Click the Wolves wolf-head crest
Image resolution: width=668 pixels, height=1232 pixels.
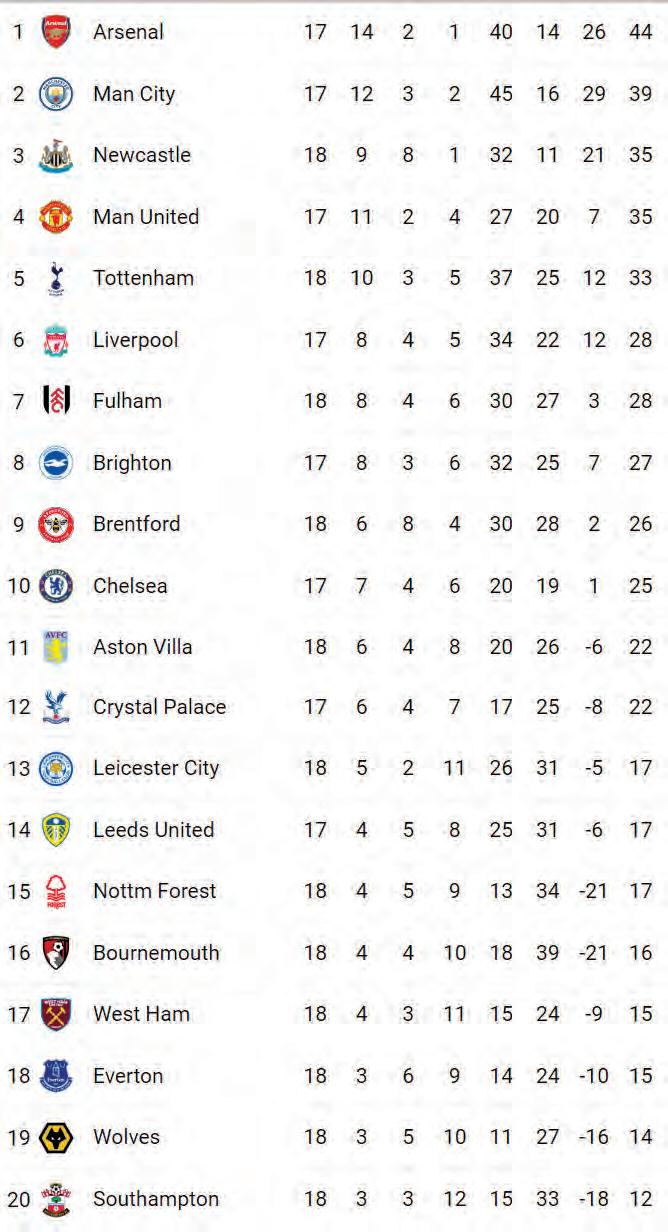tap(56, 1138)
